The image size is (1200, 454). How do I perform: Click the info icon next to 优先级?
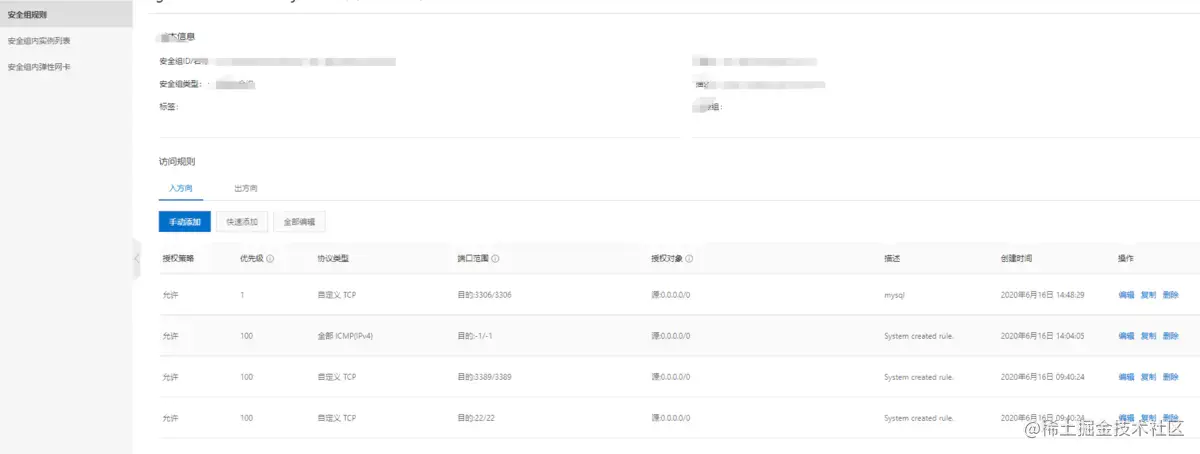pyautogui.click(x=271, y=258)
